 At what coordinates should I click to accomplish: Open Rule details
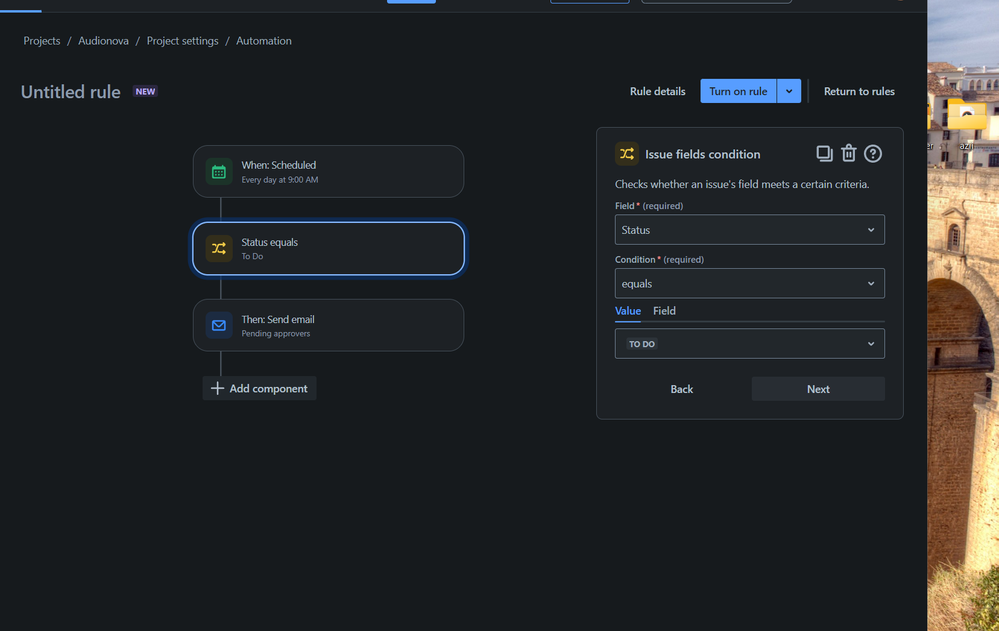pyautogui.click(x=658, y=91)
